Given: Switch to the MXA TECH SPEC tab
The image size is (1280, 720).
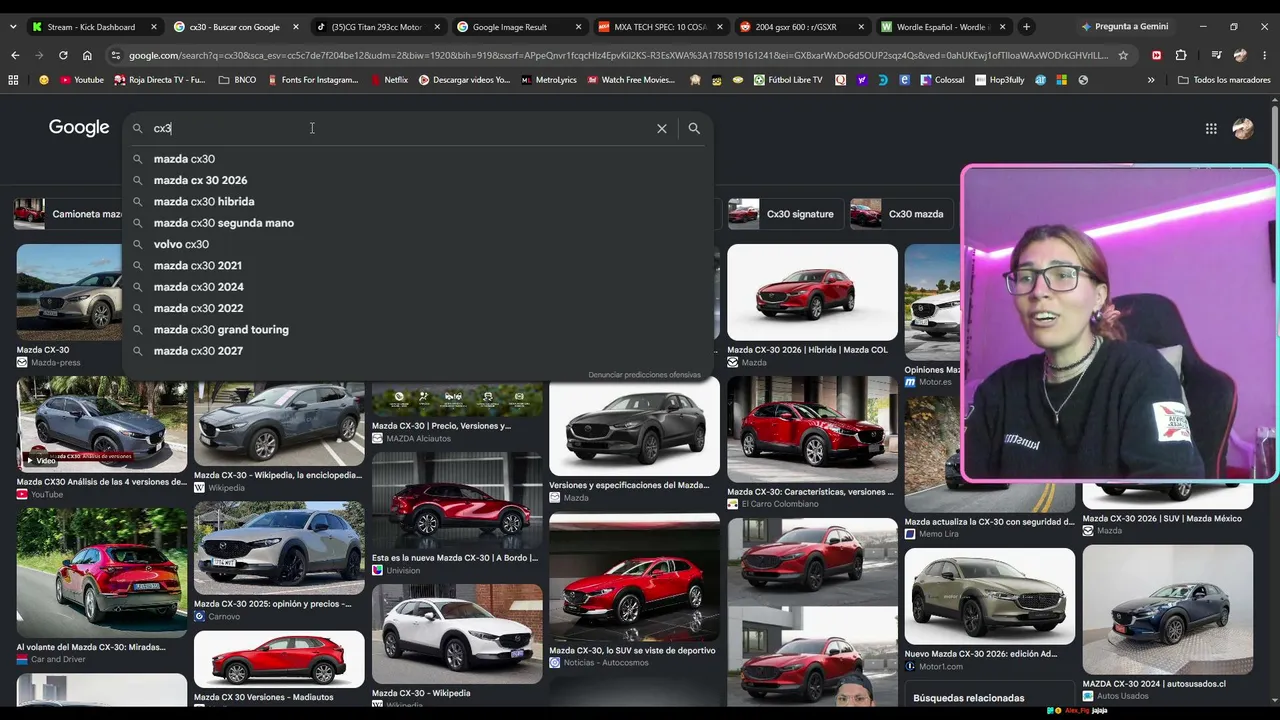Looking at the screenshot, I should tap(661, 27).
